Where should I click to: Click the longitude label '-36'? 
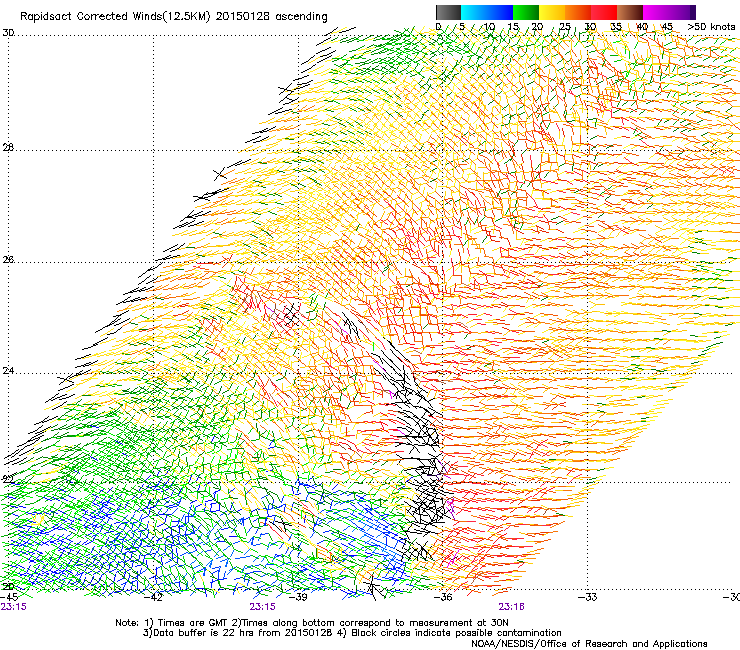pos(443,597)
